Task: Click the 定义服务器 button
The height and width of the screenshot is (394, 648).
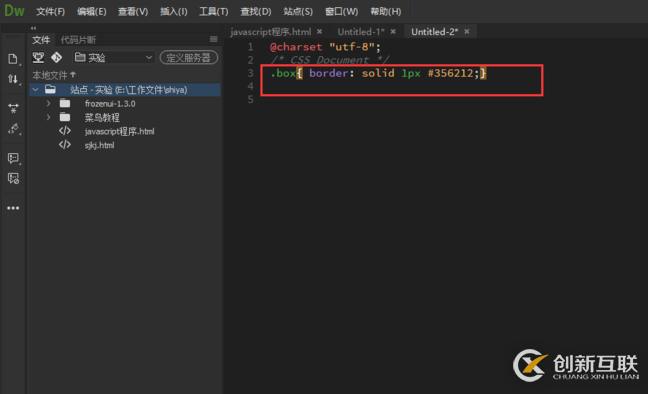Action: click(189, 57)
